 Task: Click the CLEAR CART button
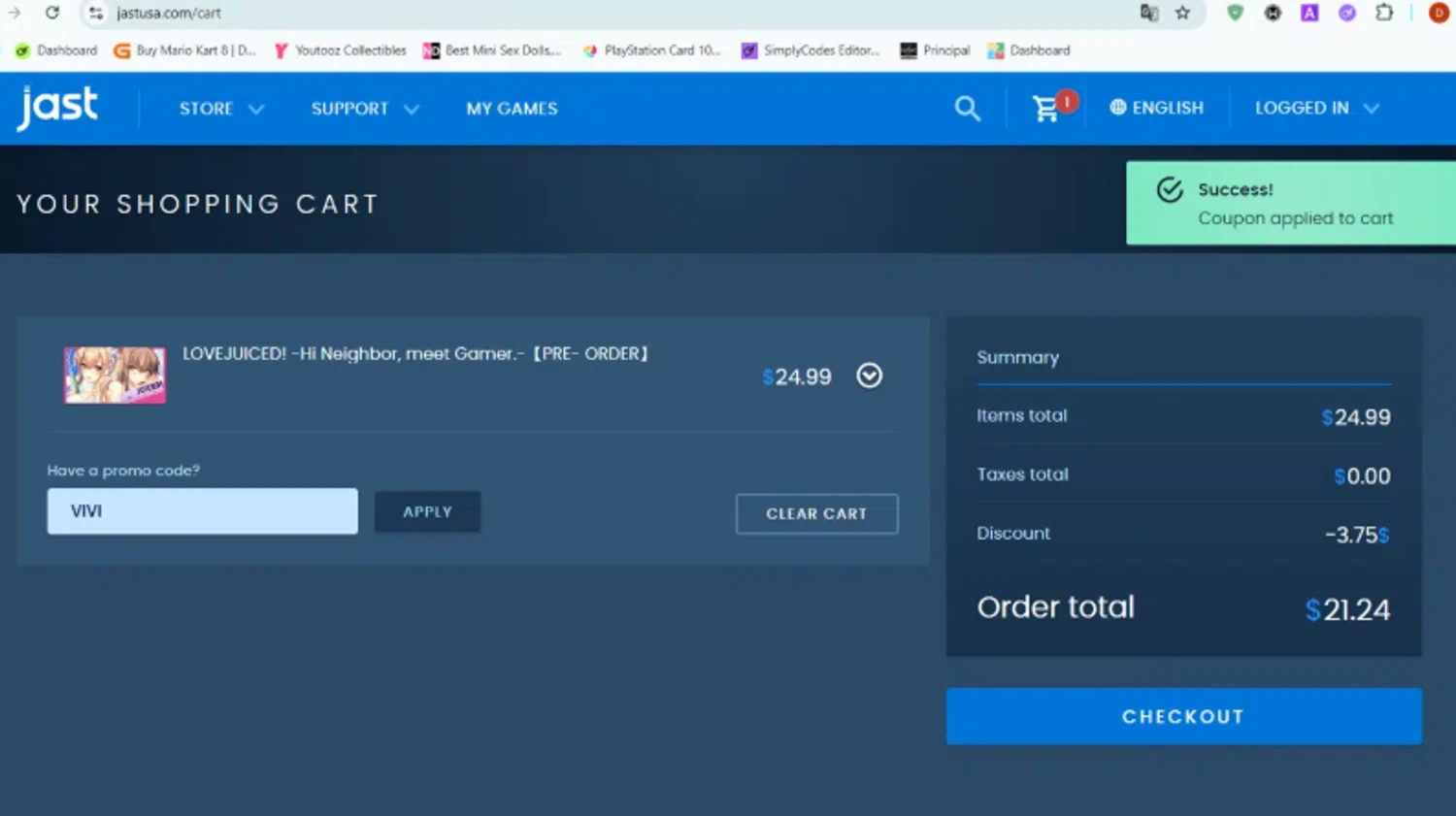(816, 513)
